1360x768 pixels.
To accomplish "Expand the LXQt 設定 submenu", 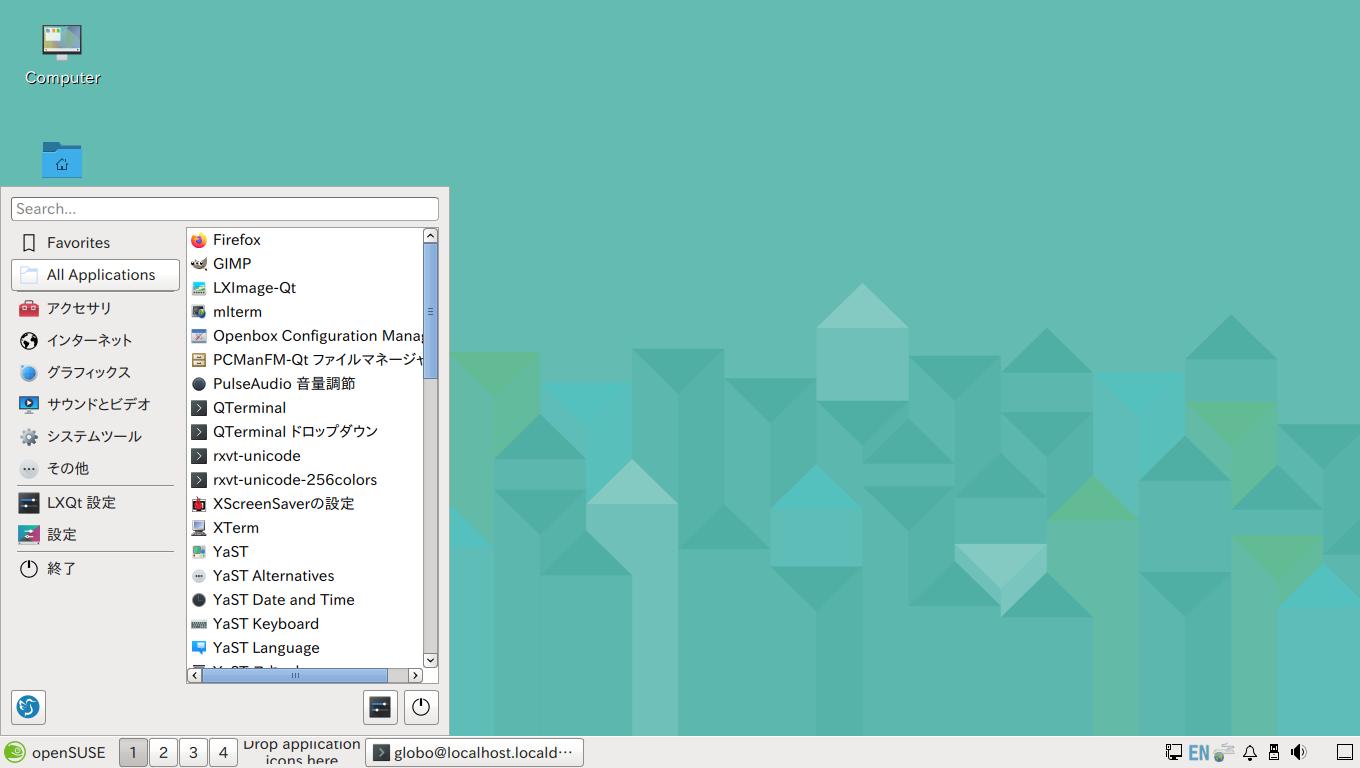I will pyautogui.click(x=81, y=502).
